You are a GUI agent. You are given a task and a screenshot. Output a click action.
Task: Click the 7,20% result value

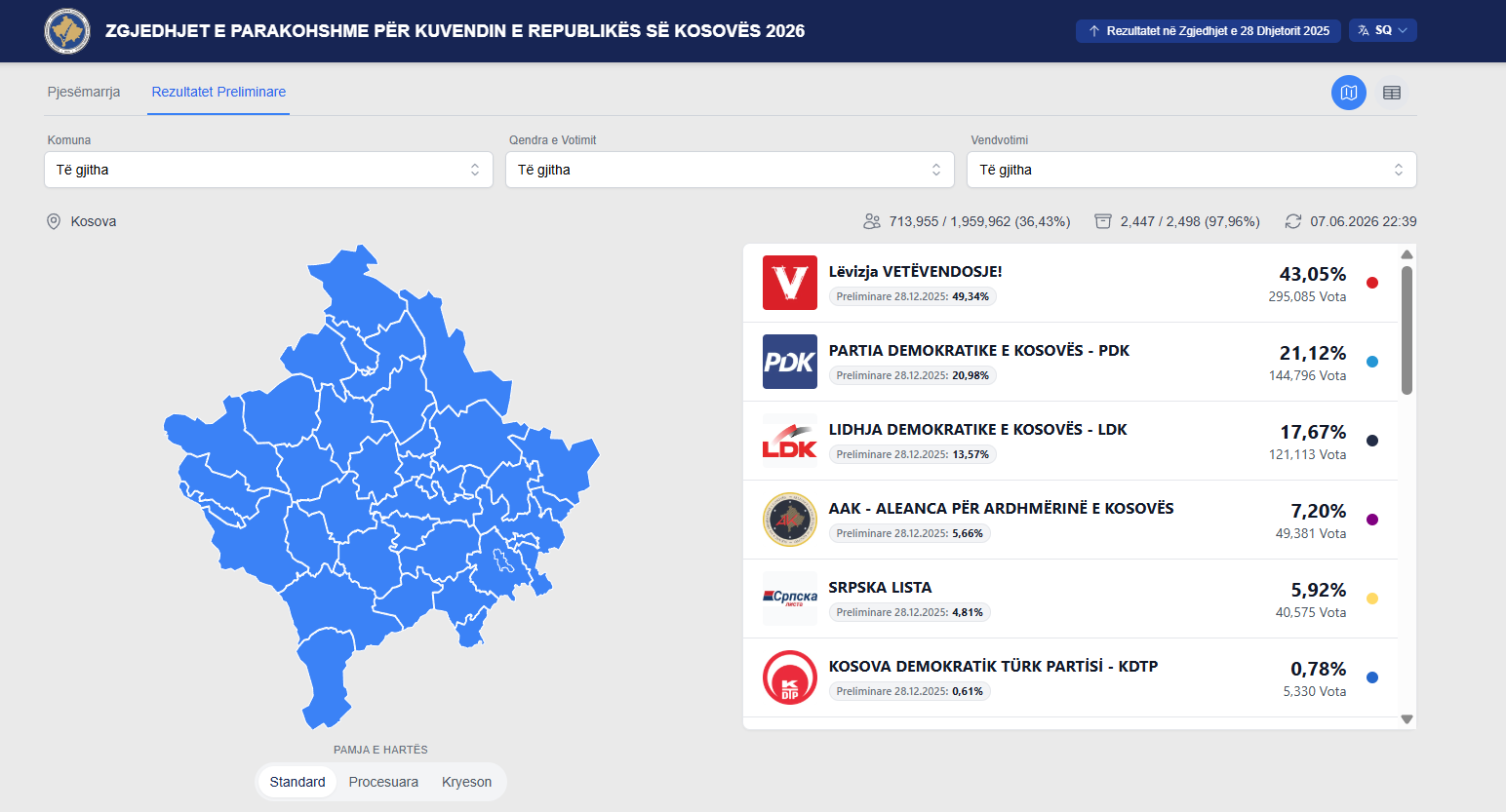[x=1319, y=511]
